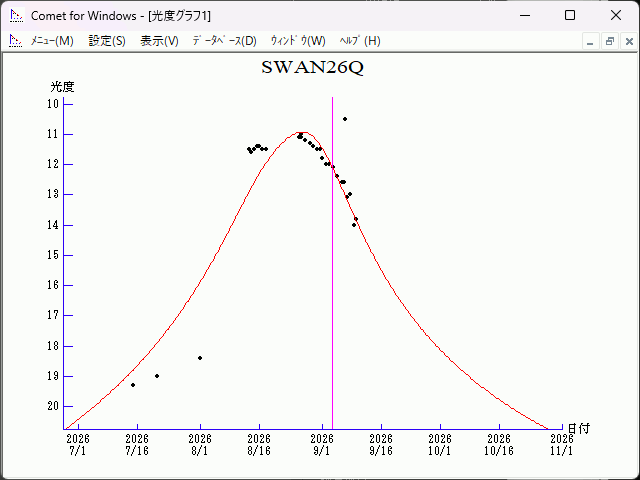Click the outlier data point above magnitude 11
The height and width of the screenshot is (480, 640).
pyautogui.click(x=345, y=119)
